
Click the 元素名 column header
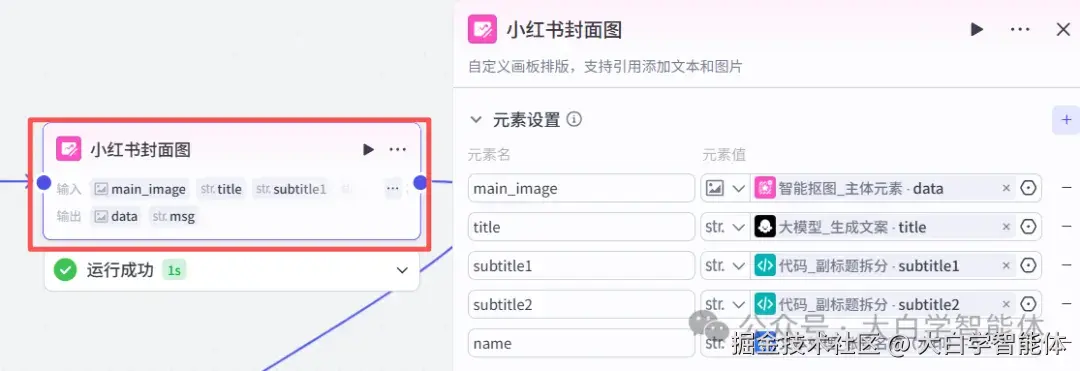pos(489,154)
